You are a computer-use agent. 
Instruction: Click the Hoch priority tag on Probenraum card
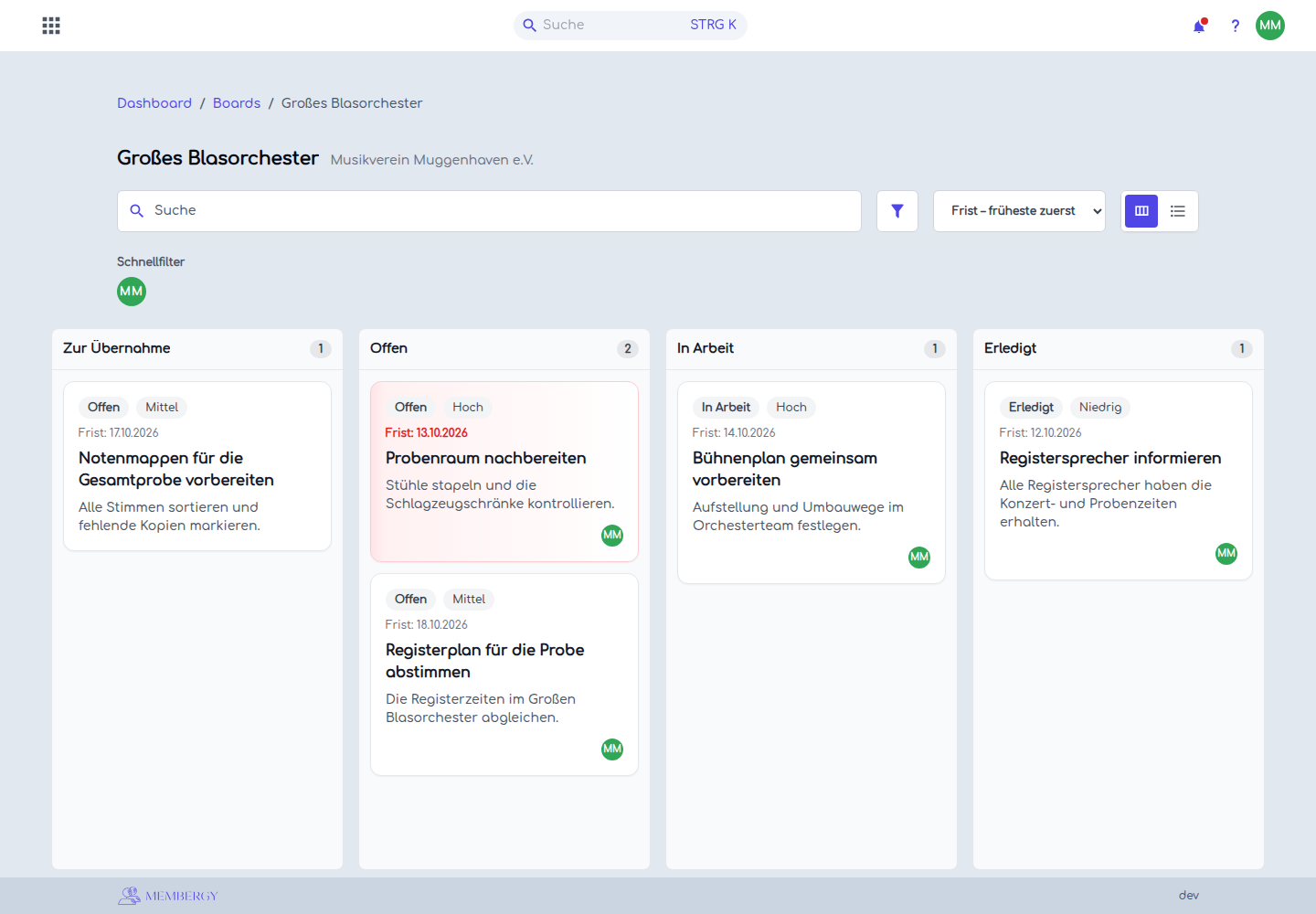[468, 408]
